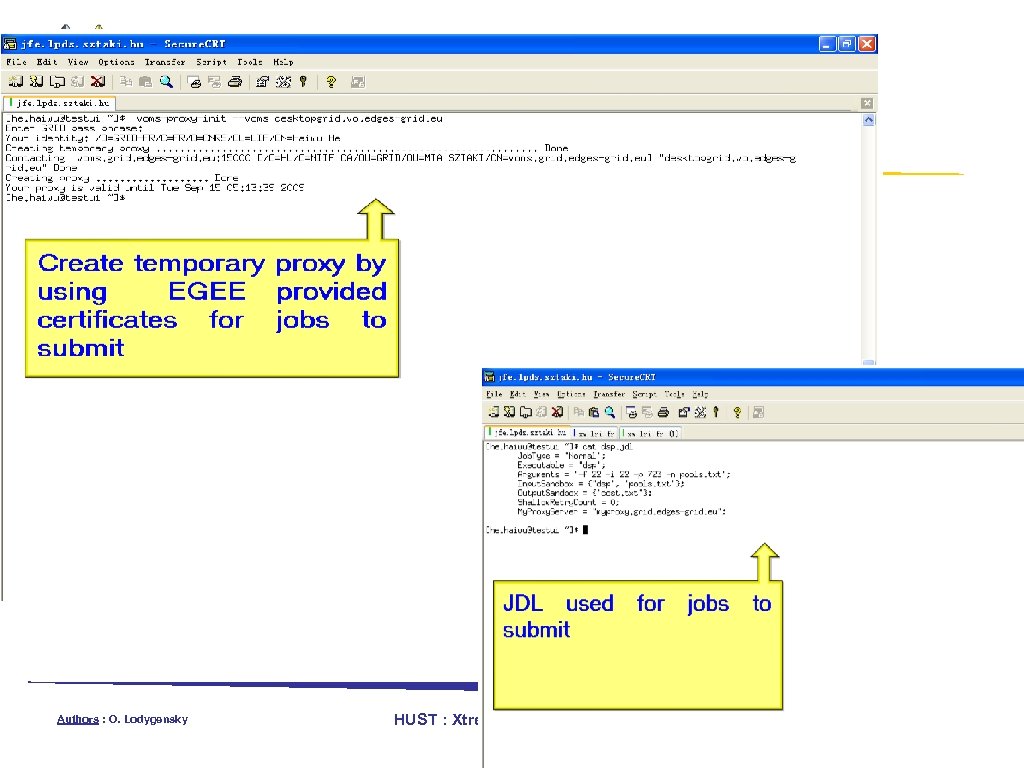
Task: Click upper terminal last prompt line
Action: [x=65, y=197]
